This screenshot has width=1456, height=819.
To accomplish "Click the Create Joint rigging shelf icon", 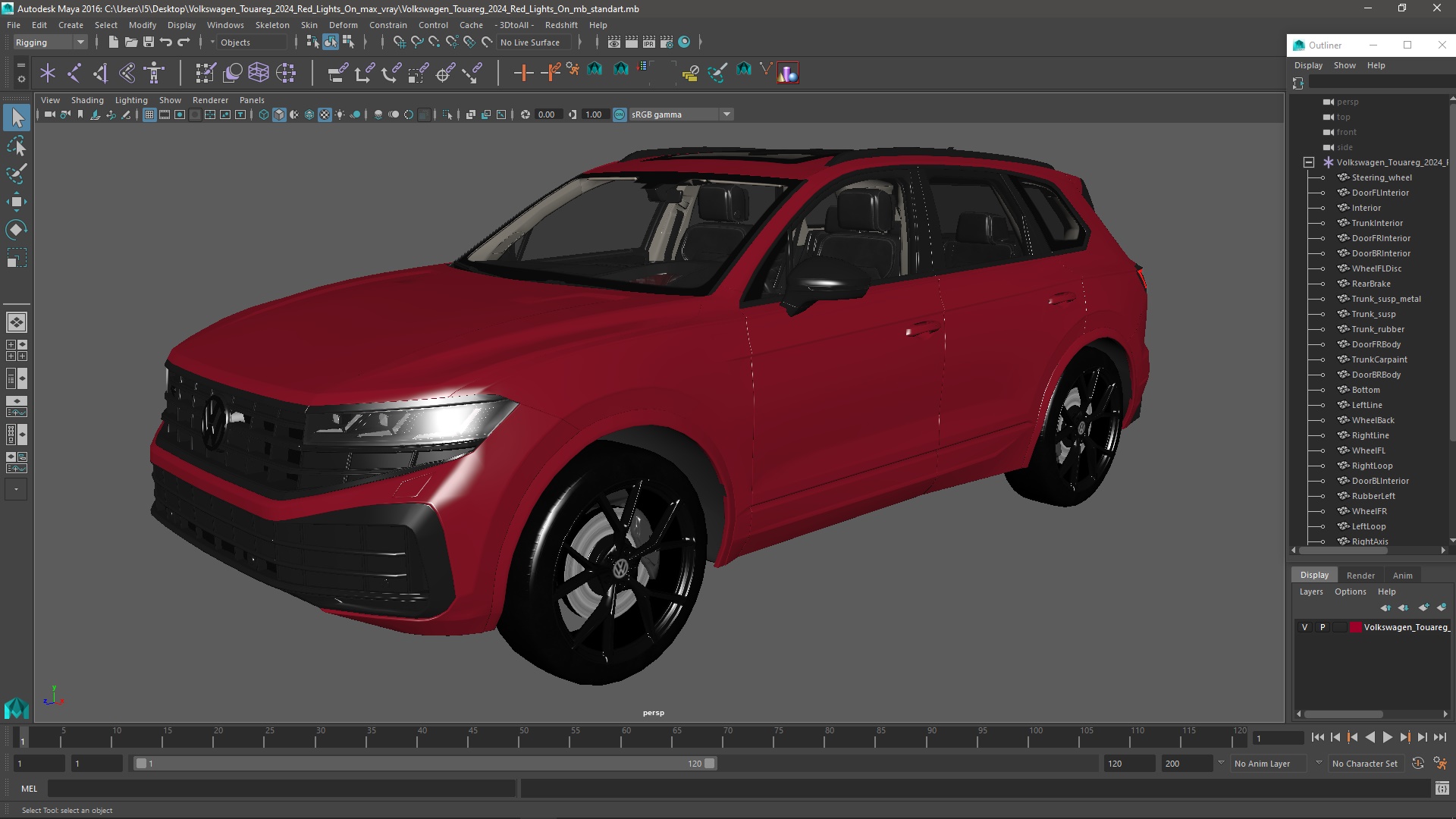I will coord(74,73).
